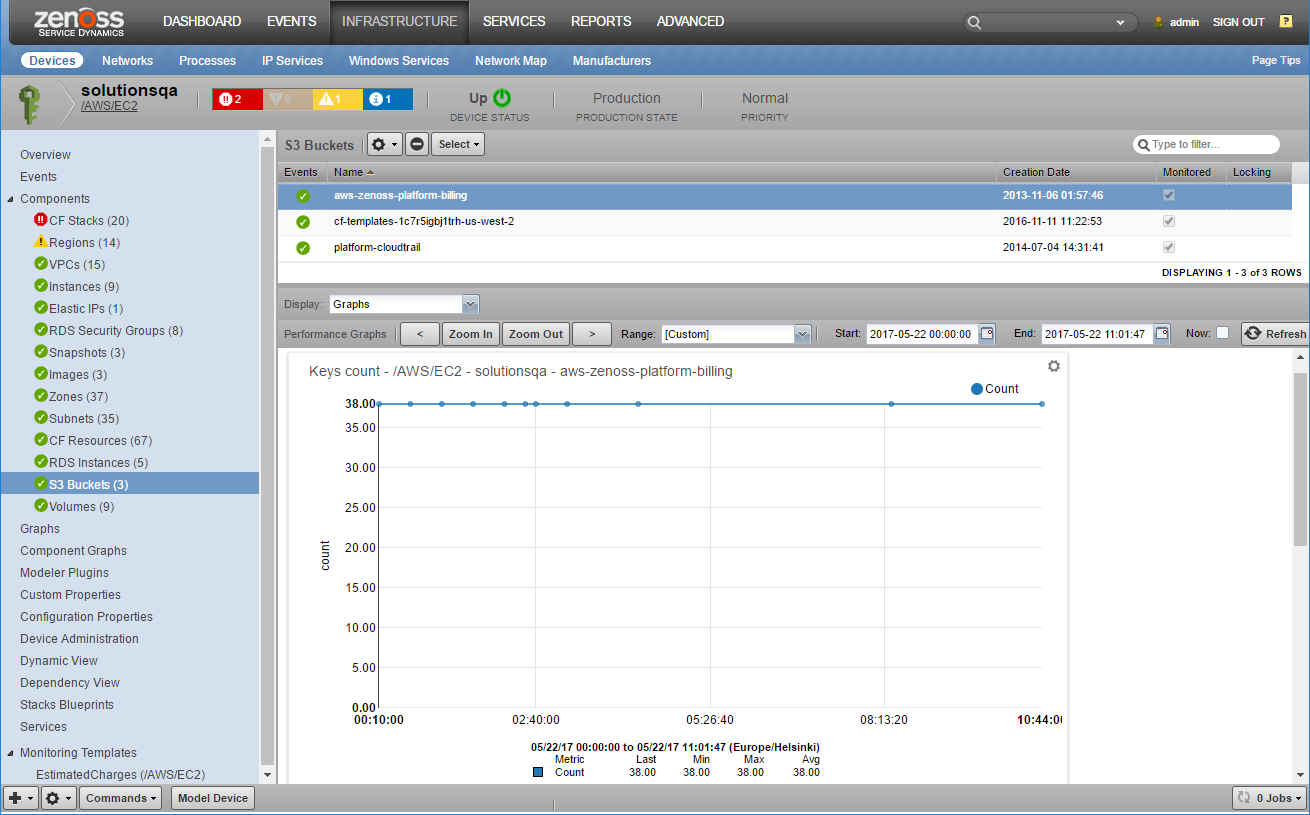Switch to the Windows Services tab
The height and width of the screenshot is (815, 1310).
pyautogui.click(x=399, y=61)
